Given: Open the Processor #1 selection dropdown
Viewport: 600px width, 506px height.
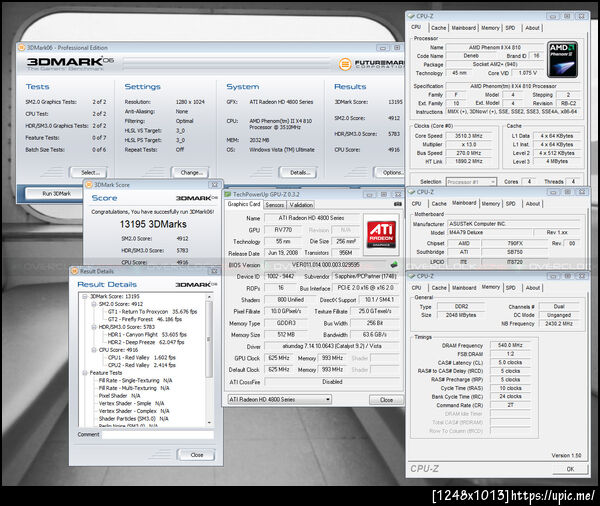Looking at the screenshot, I should coord(471,182).
